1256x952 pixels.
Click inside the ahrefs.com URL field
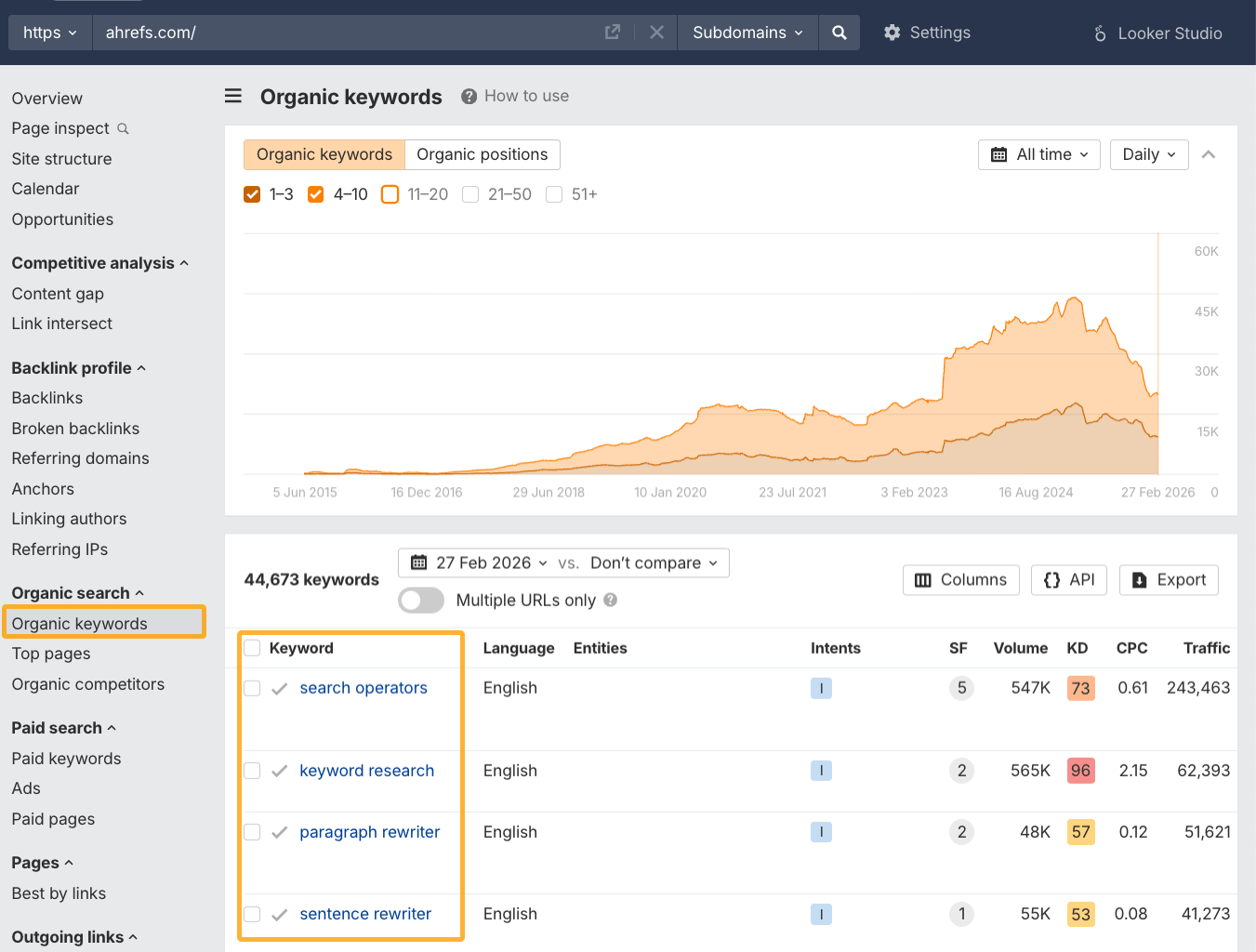coord(279,32)
